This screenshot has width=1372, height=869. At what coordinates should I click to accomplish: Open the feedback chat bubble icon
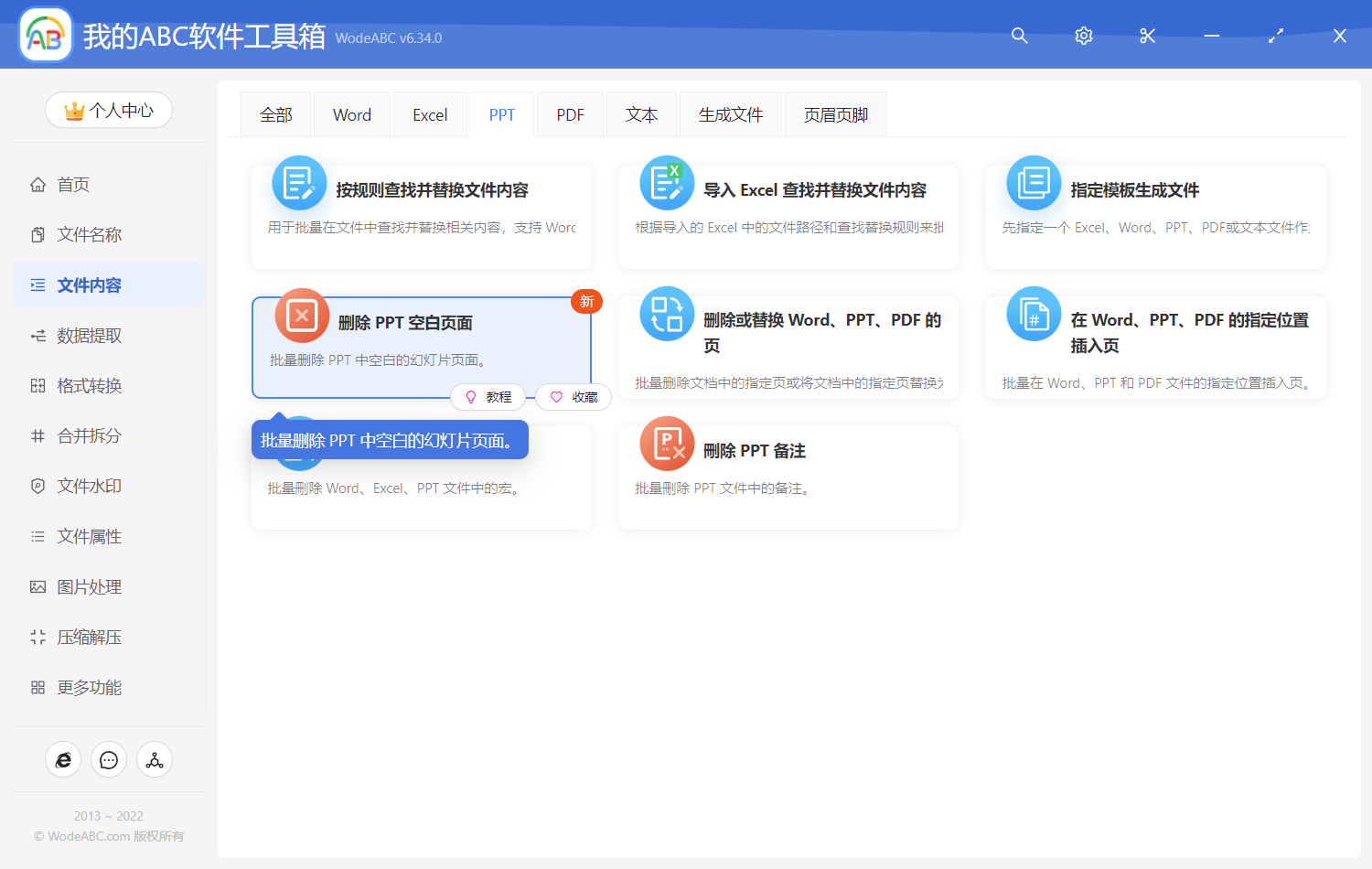tap(109, 759)
